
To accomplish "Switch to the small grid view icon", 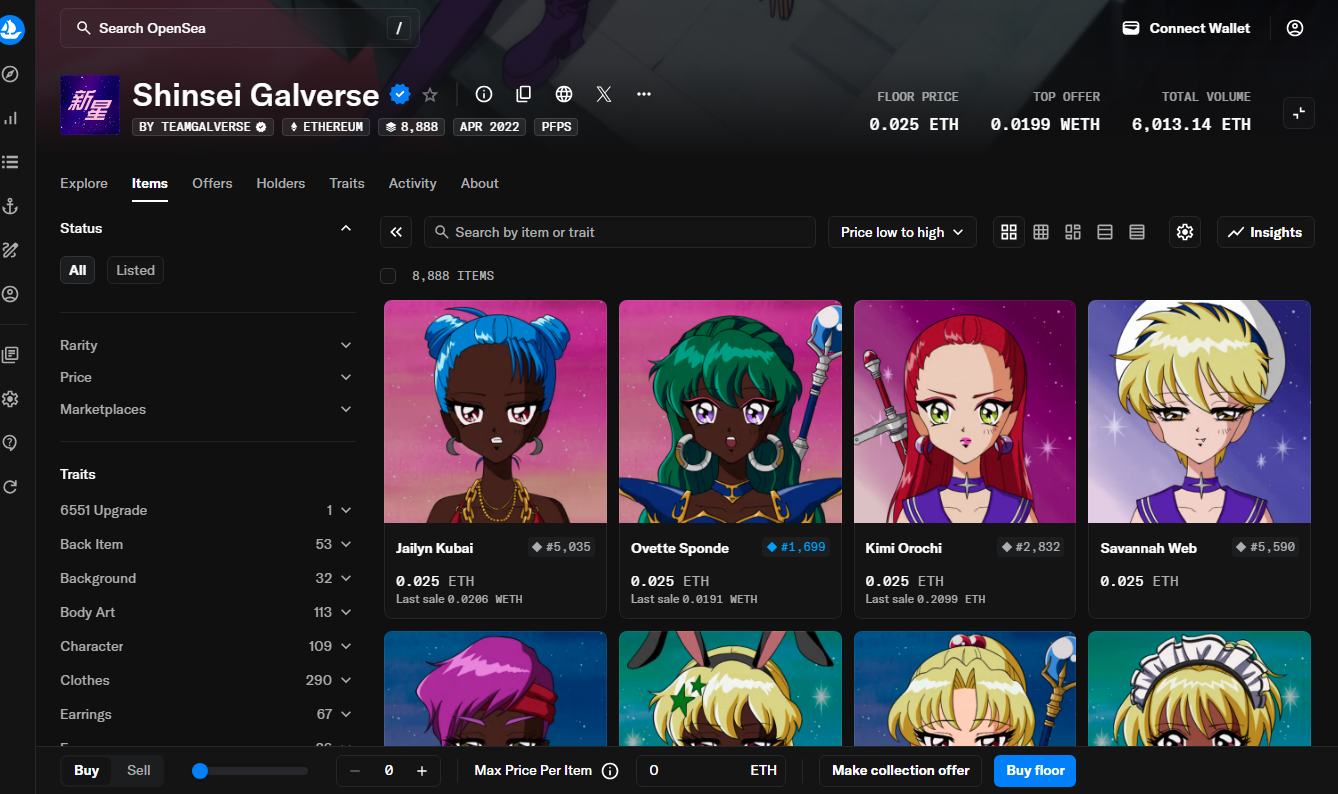I will click(1041, 232).
